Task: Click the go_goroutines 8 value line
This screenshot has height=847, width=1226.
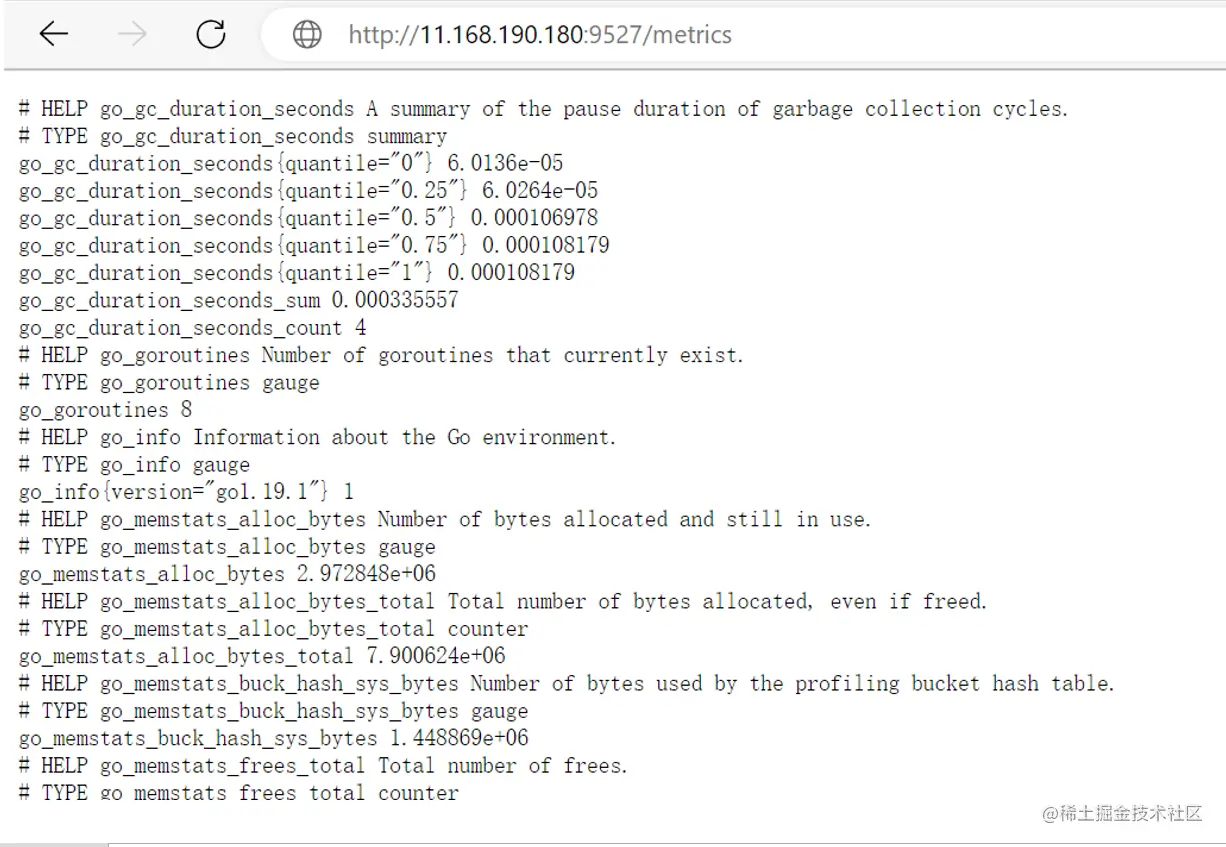Action: [x=105, y=410]
